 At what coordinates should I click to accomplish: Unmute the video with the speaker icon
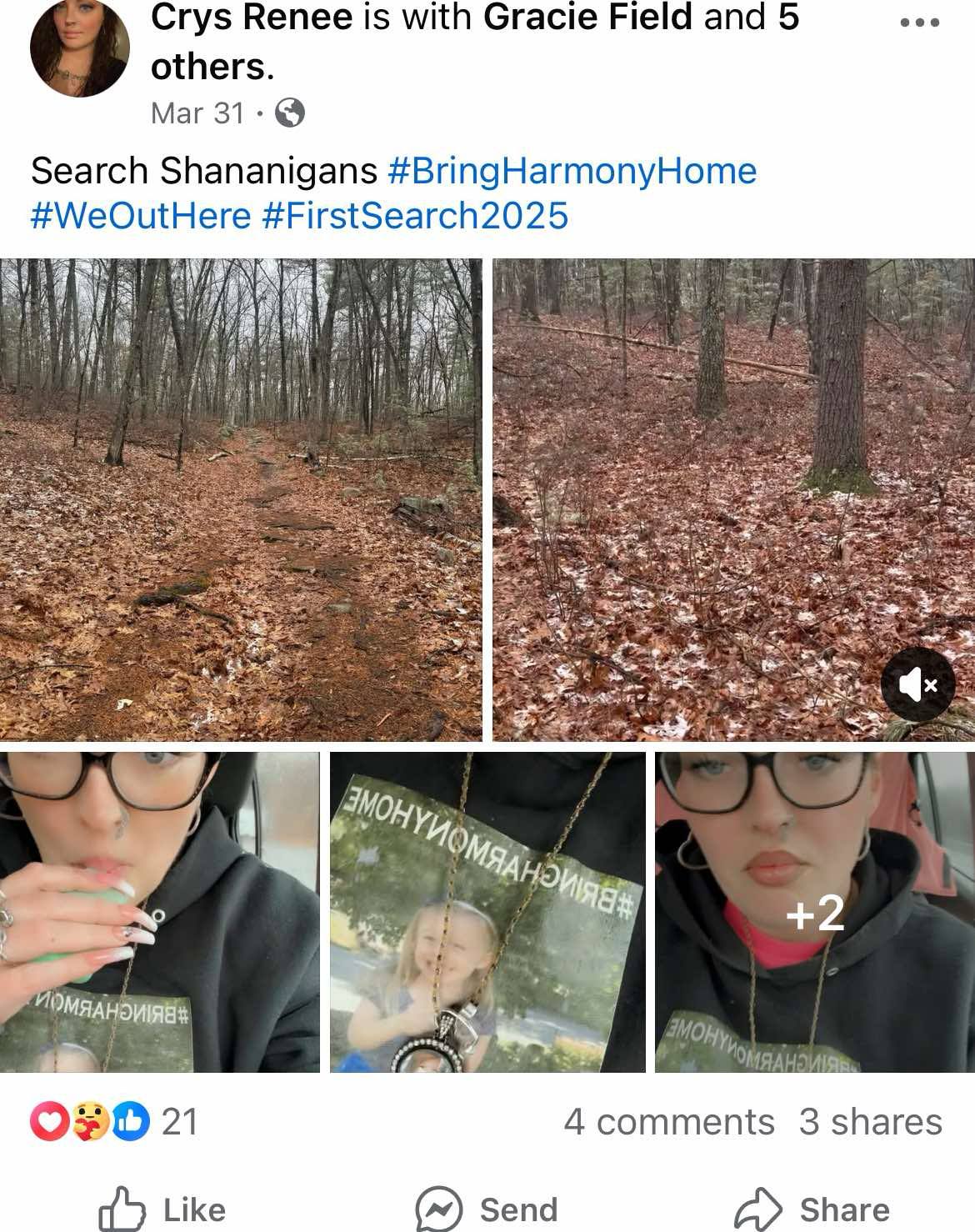918,684
